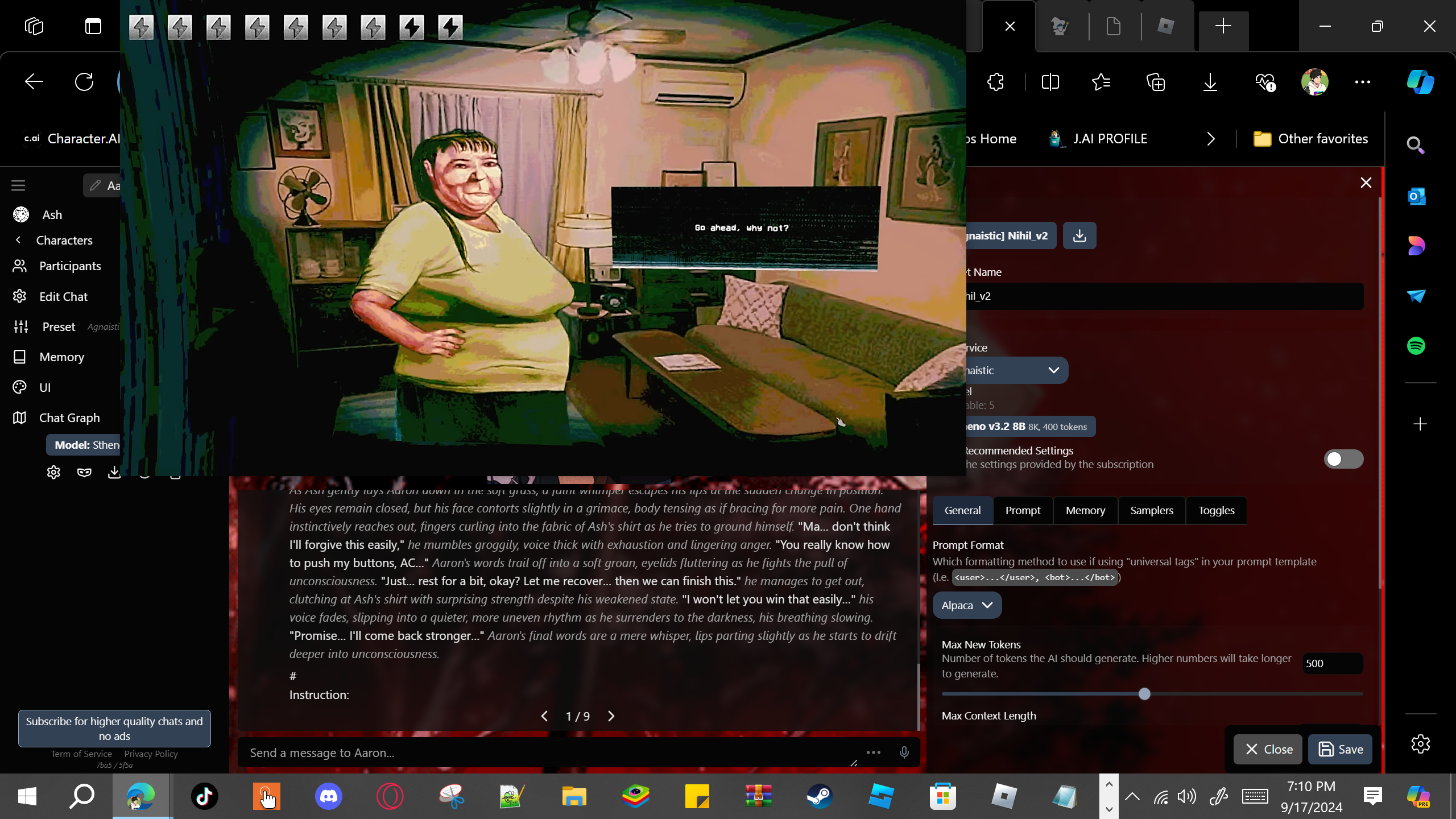1456x819 pixels.
Task: Click the download preset icon beside Nihil_v2
Action: click(x=1079, y=235)
